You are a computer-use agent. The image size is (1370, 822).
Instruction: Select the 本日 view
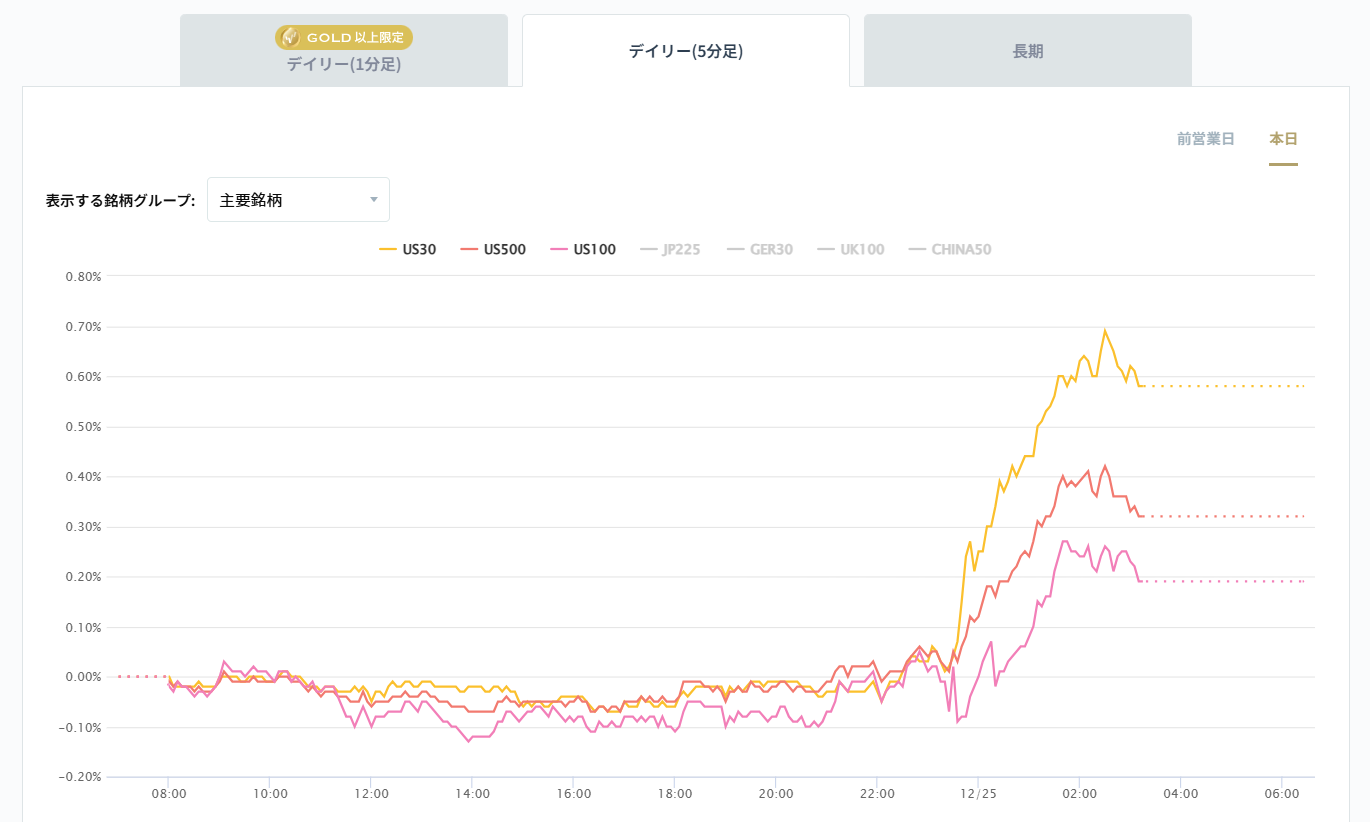pyautogui.click(x=1283, y=139)
